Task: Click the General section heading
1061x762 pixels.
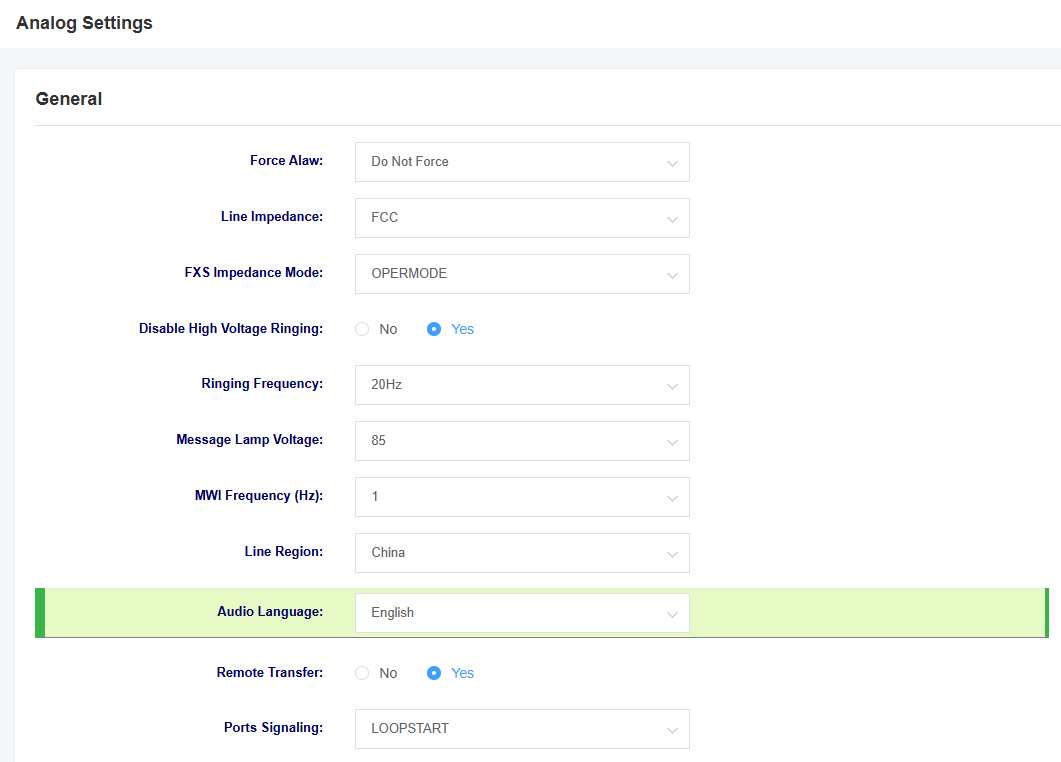Action: [69, 99]
